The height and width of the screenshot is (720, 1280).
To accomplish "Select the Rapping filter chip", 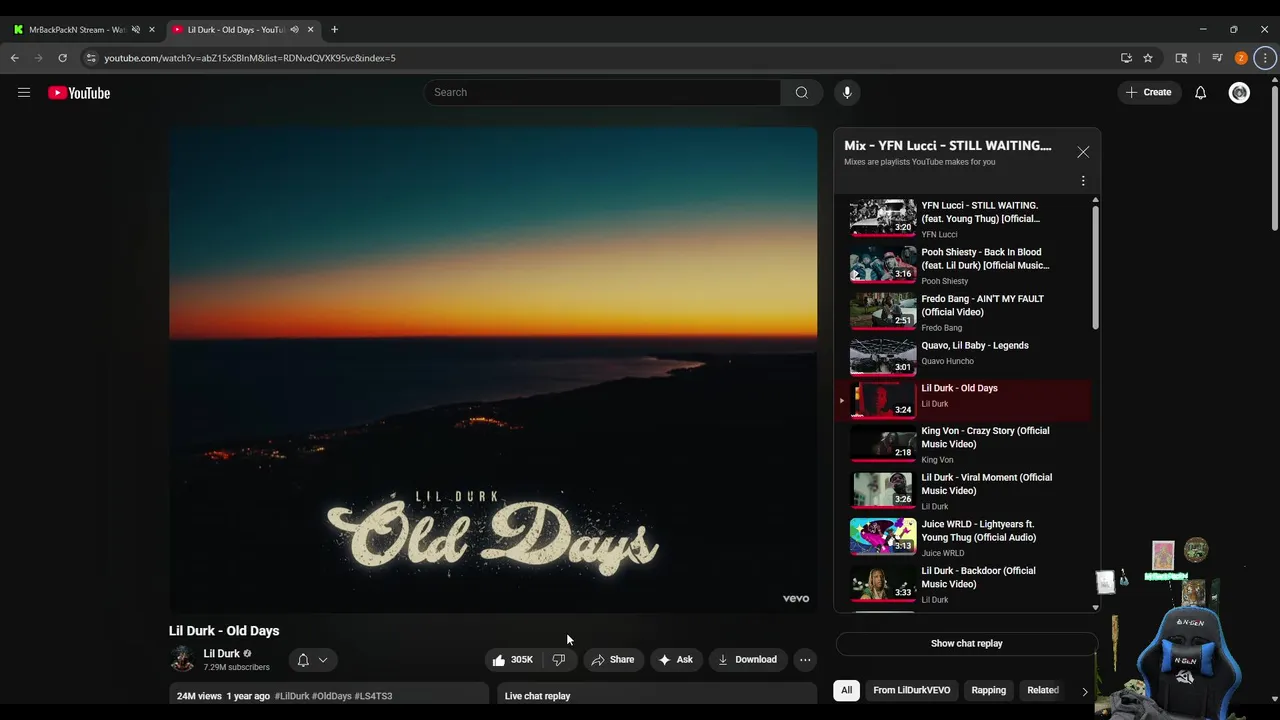I will (x=988, y=690).
